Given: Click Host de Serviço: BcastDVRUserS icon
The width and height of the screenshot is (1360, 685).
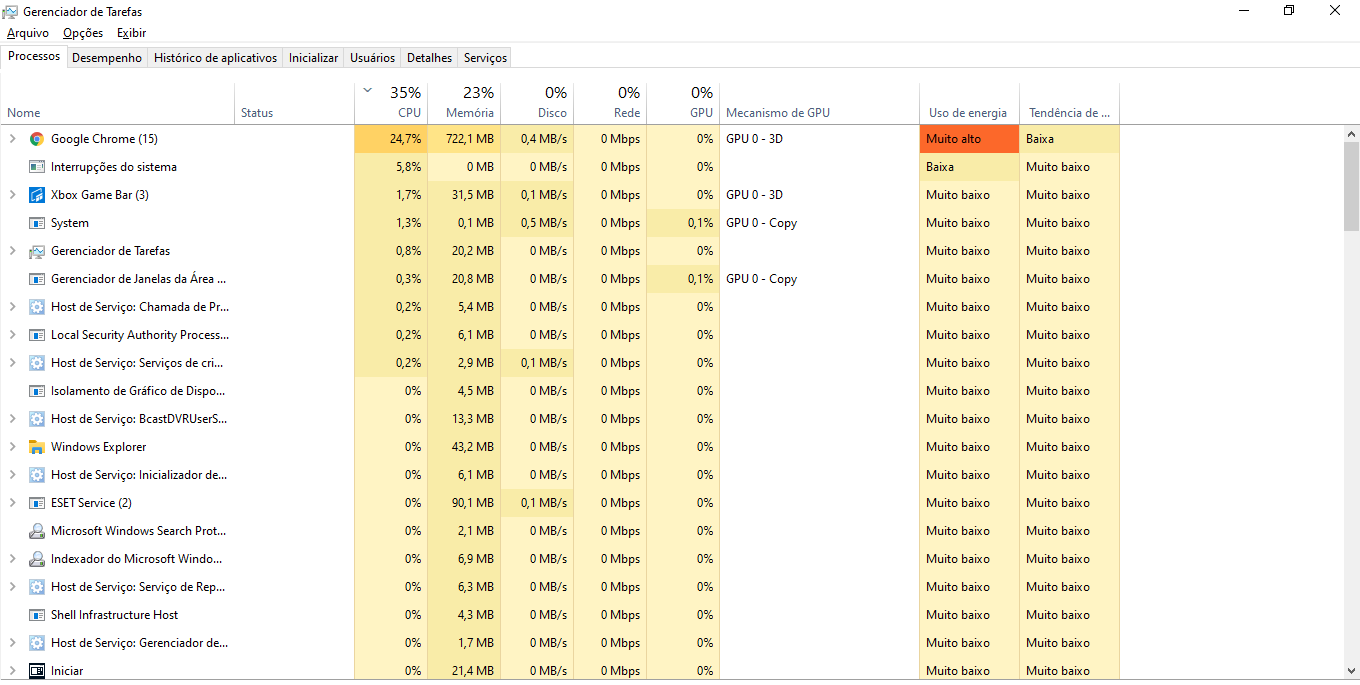Looking at the screenshot, I should click(x=37, y=419).
